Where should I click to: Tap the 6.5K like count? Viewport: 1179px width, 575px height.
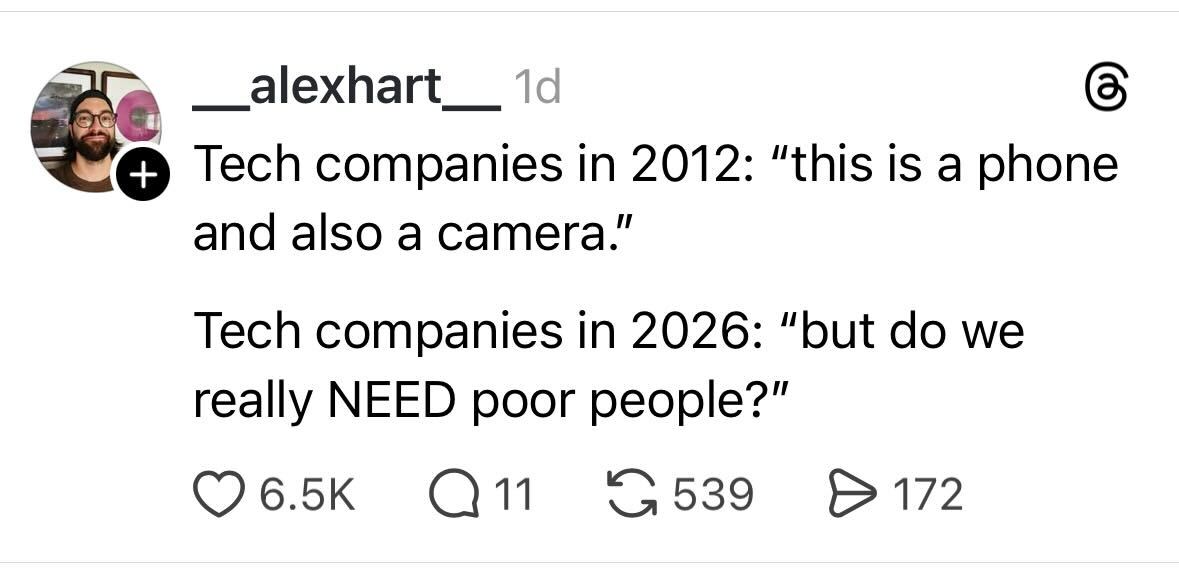(307, 494)
